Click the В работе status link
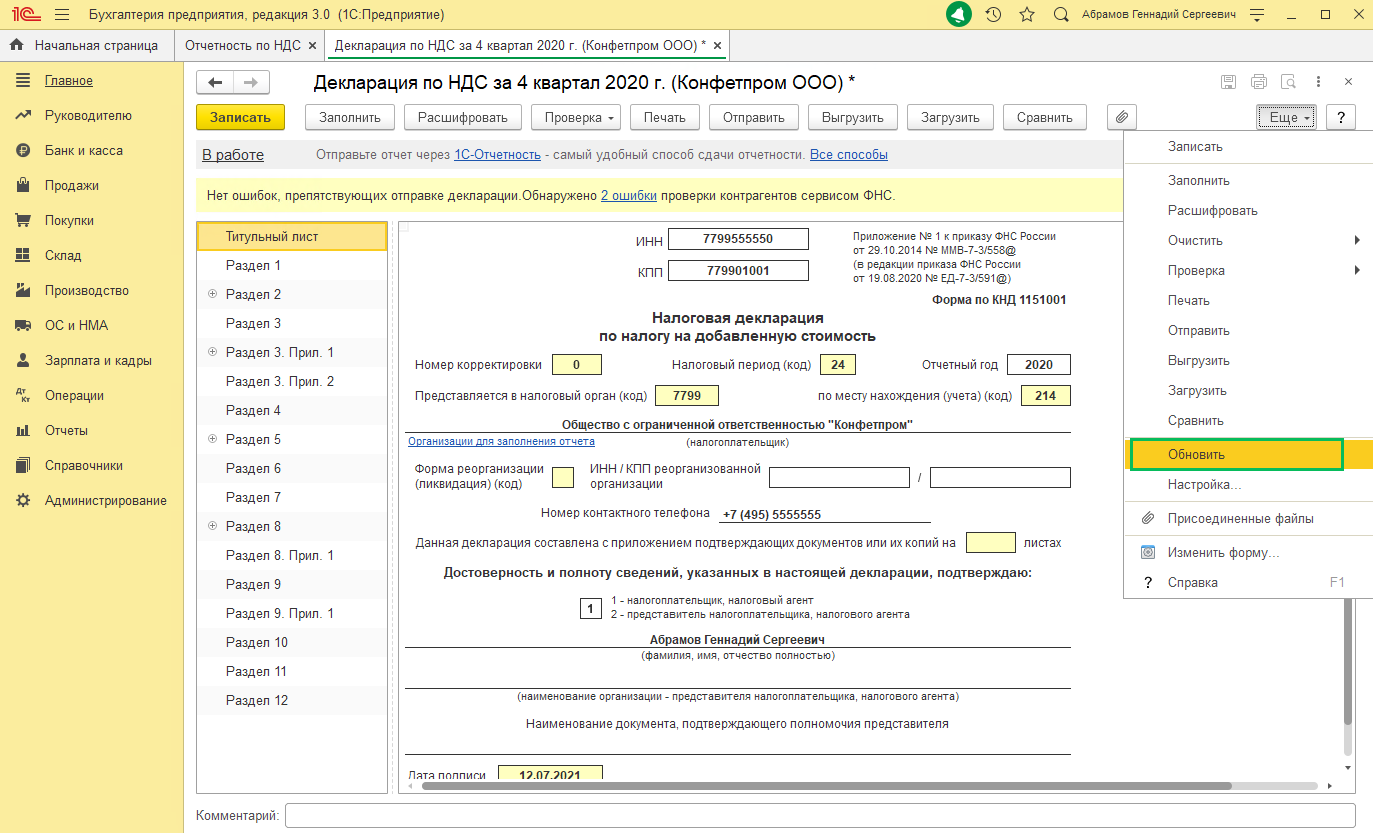This screenshot has height=833, width=1373. pos(233,155)
